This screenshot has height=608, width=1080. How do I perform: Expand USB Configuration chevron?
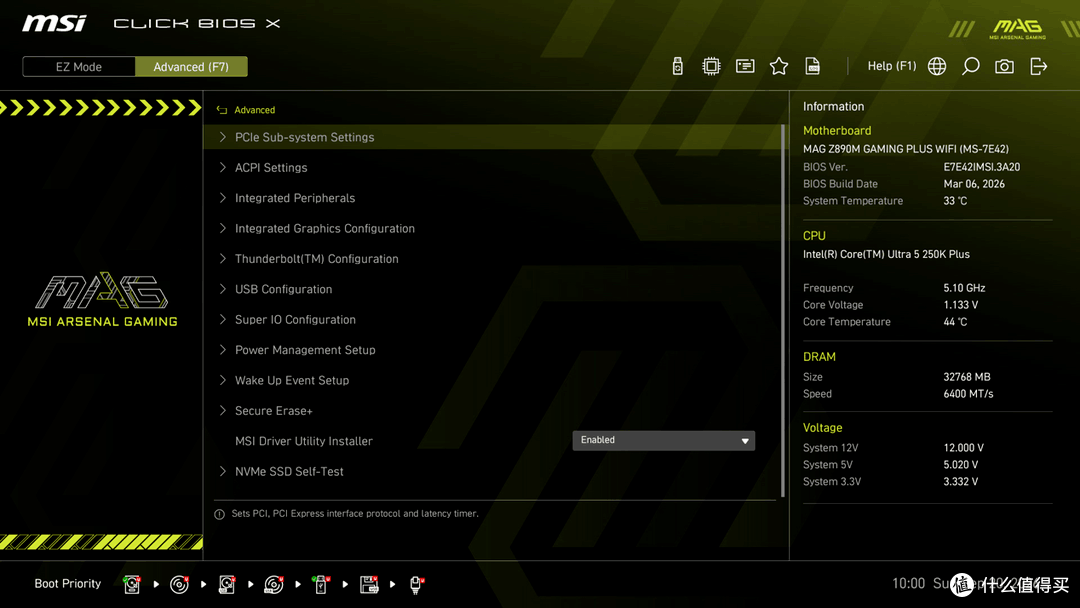pos(222,289)
